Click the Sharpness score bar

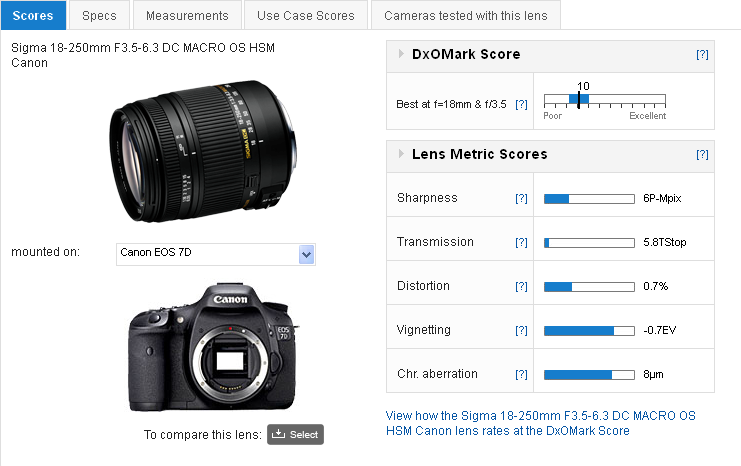click(x=589, y=199)
